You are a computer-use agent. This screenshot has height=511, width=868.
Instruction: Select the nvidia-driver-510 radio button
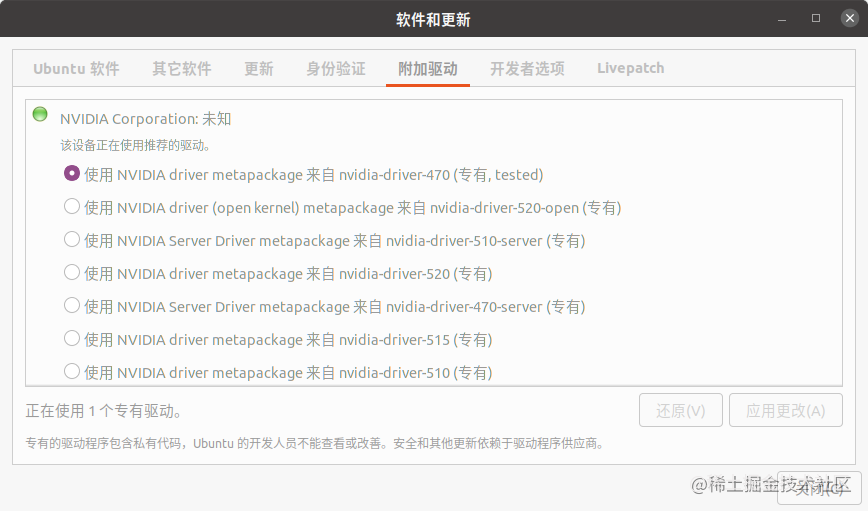(72, 371)
